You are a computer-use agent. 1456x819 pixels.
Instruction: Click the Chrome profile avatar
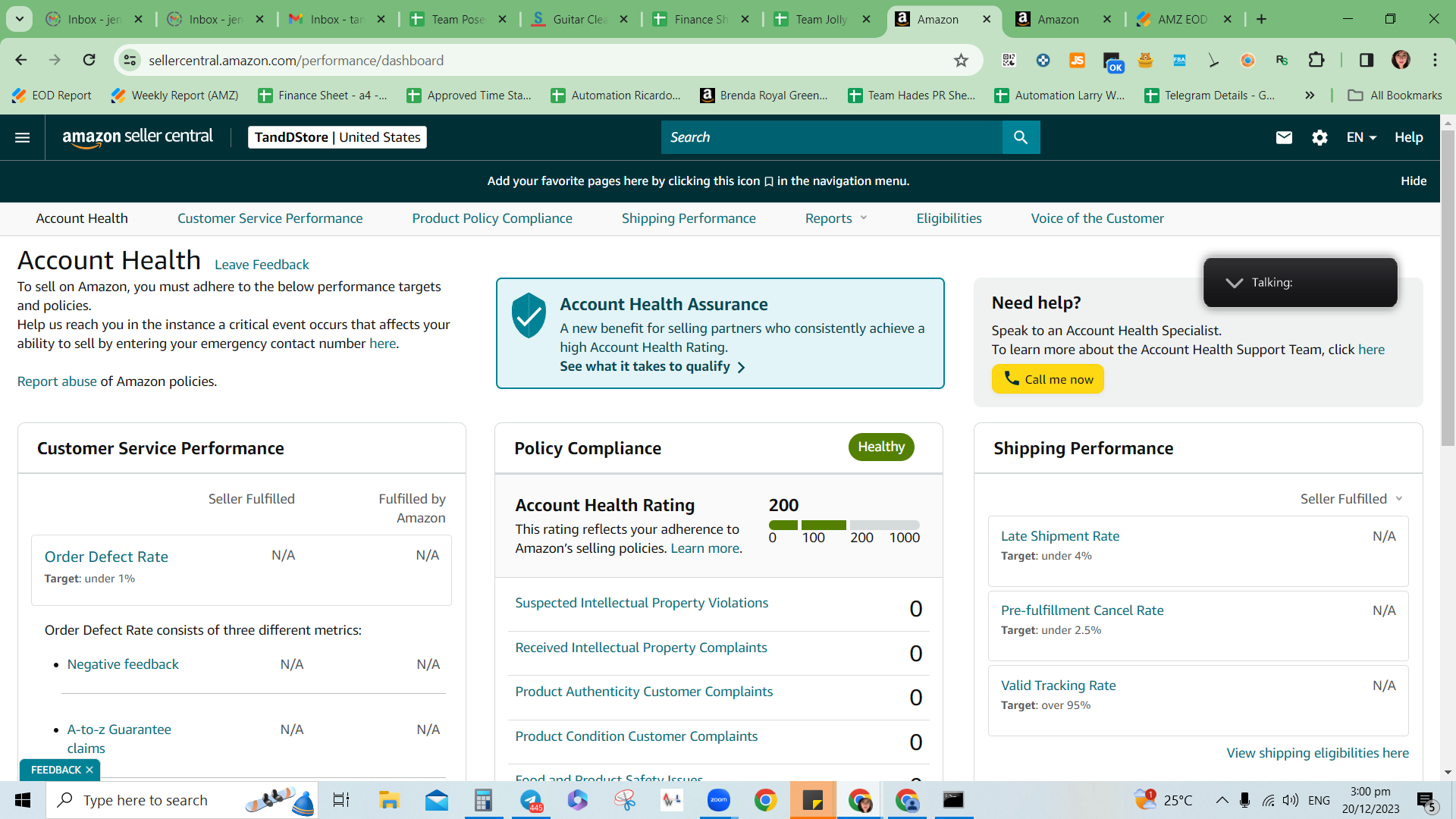pos(1401,60)
